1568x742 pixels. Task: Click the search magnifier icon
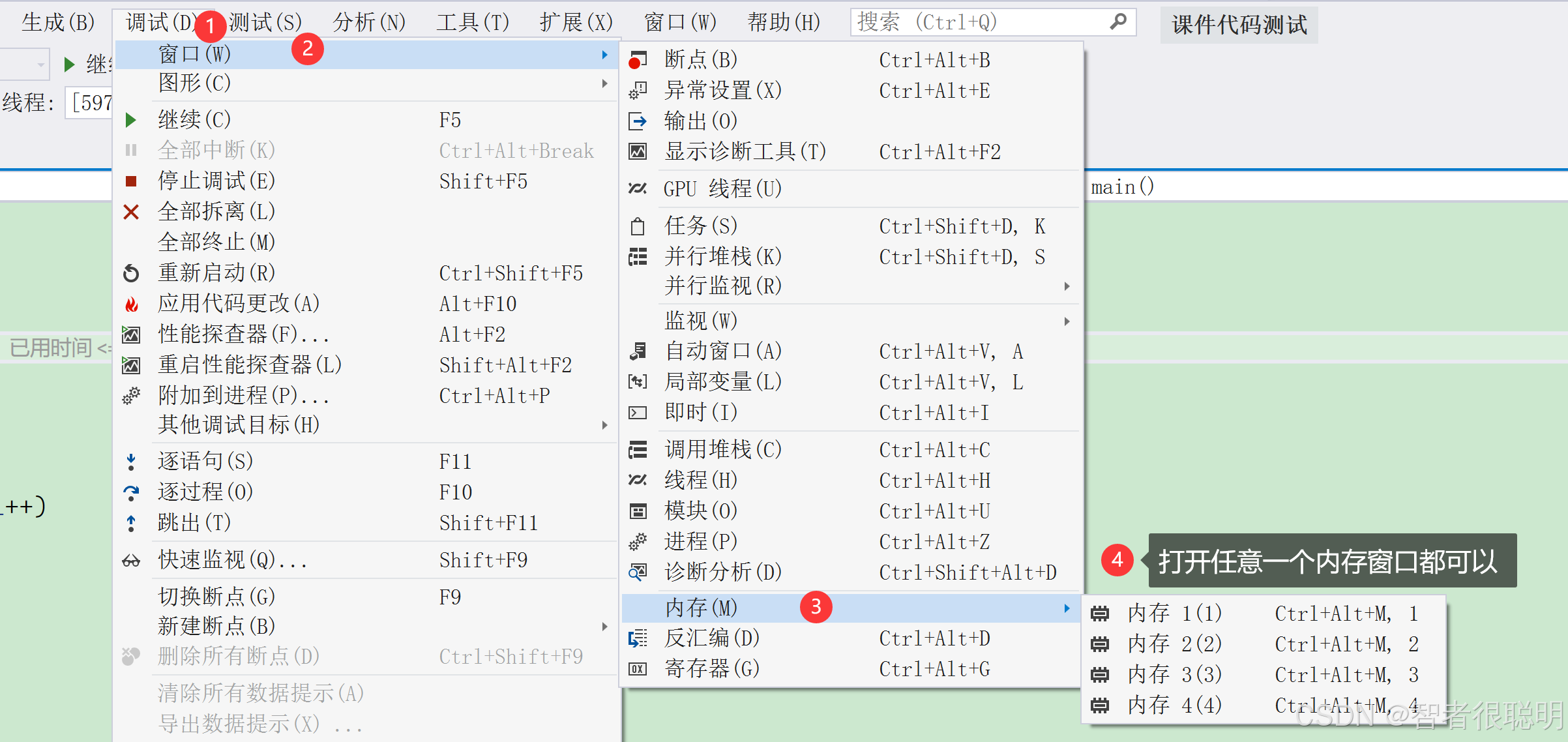(1119, 22)
